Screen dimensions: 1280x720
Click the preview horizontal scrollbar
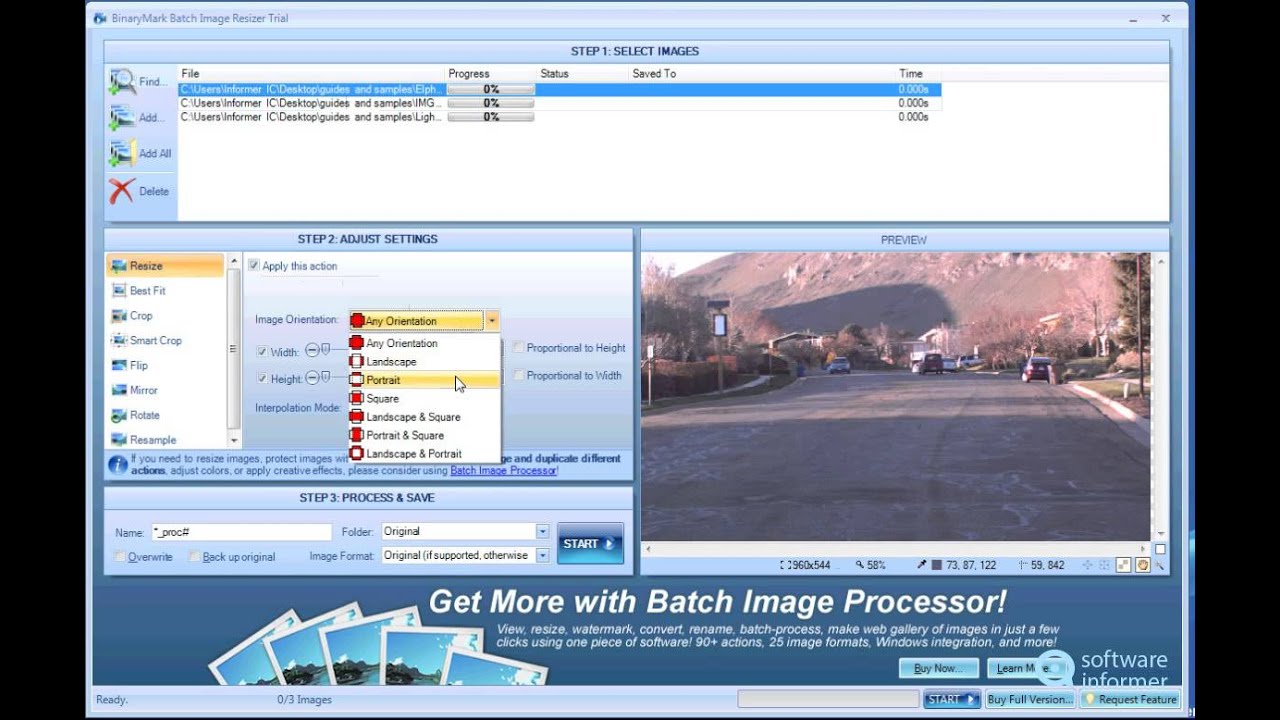pyautogui.click(x=897, y=548)
